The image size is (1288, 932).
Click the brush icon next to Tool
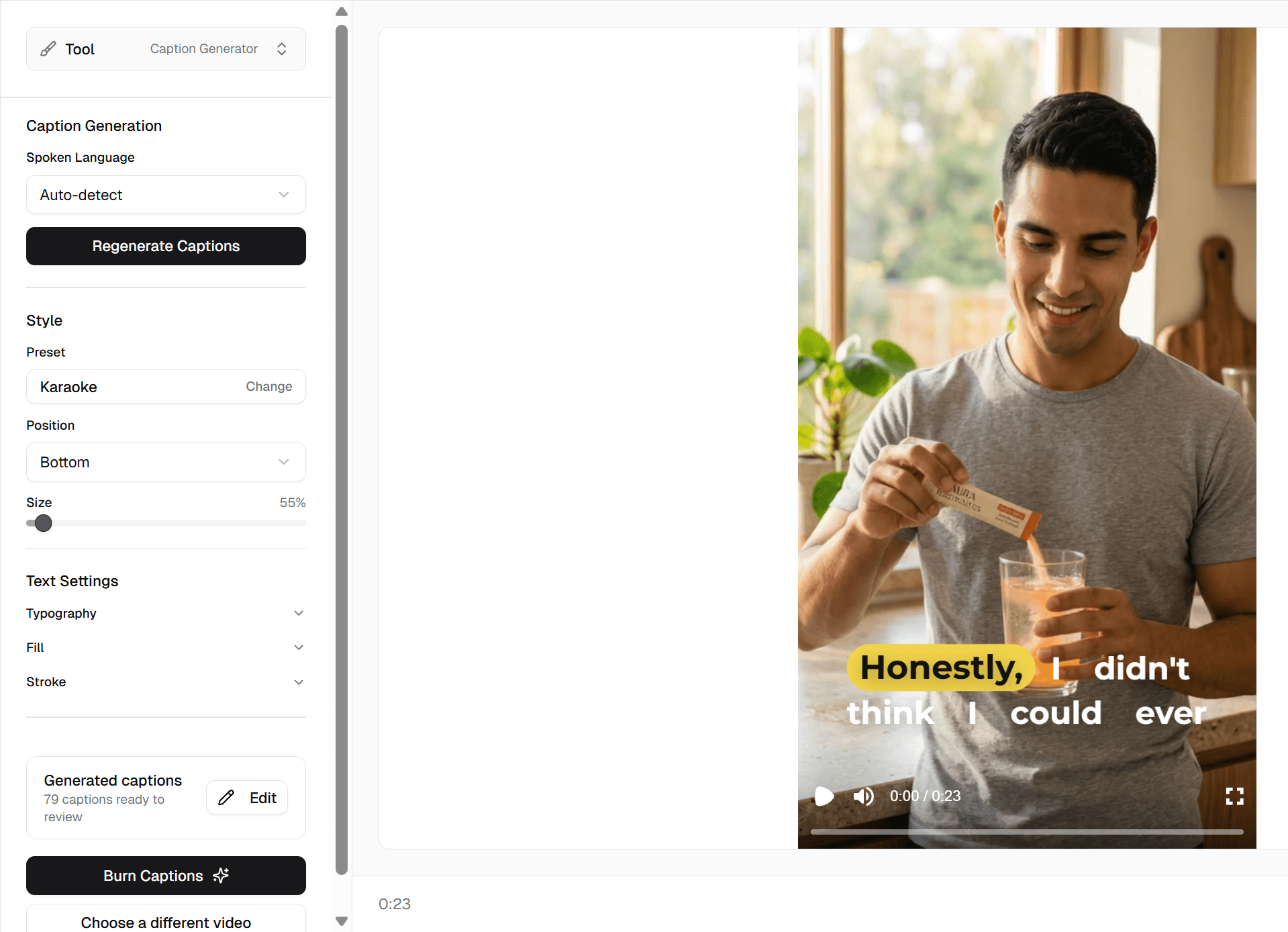[48, 49]
